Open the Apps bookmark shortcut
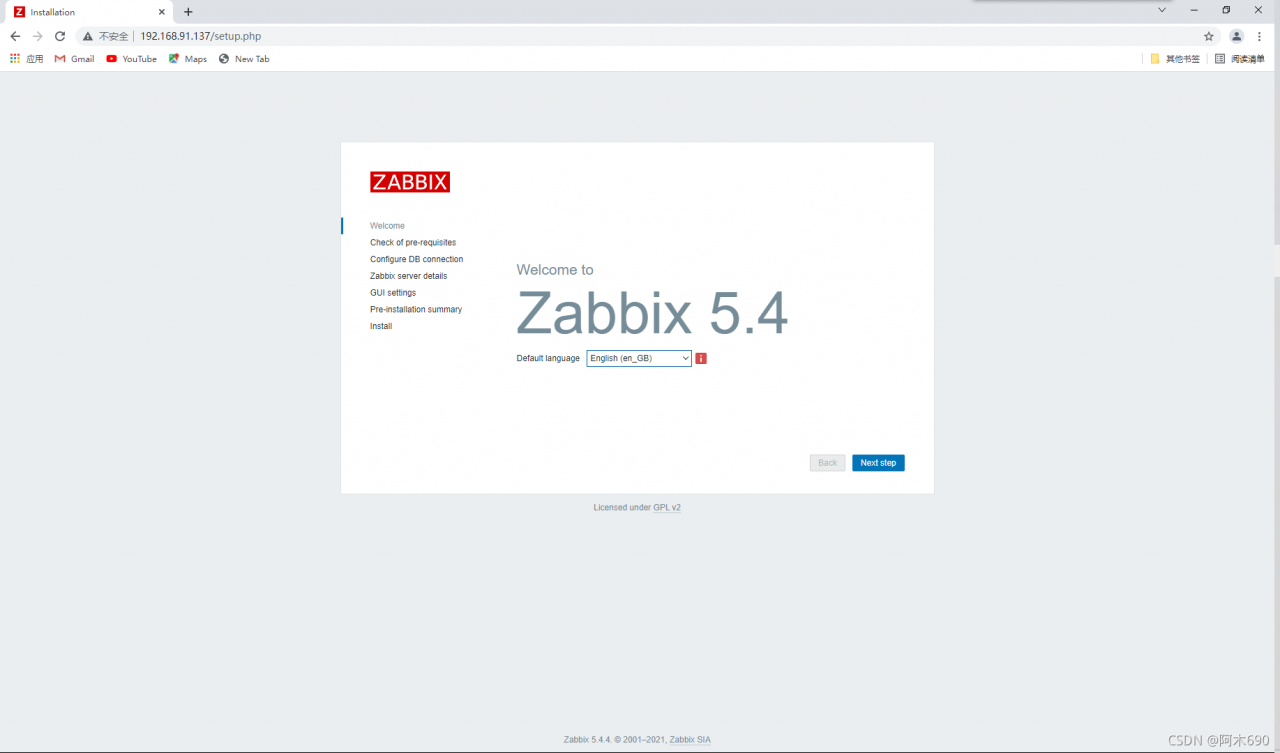 [27, 59]
